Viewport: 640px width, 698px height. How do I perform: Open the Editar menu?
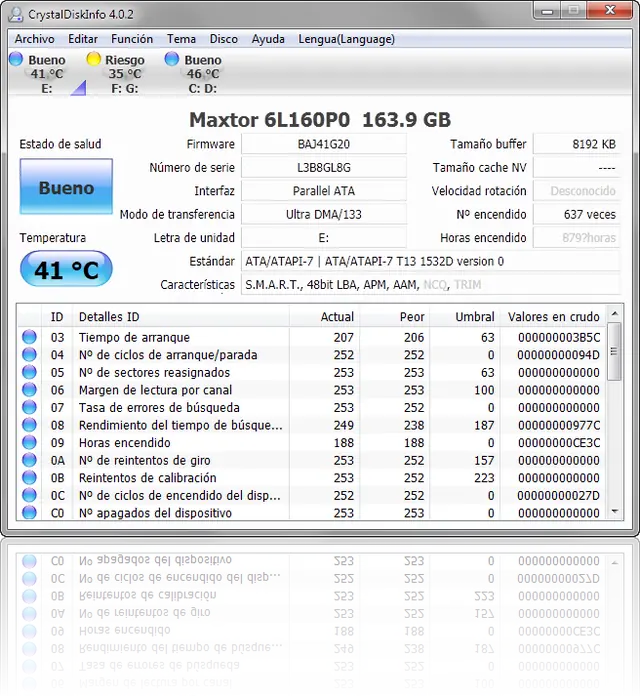click(x=83, y=39)
